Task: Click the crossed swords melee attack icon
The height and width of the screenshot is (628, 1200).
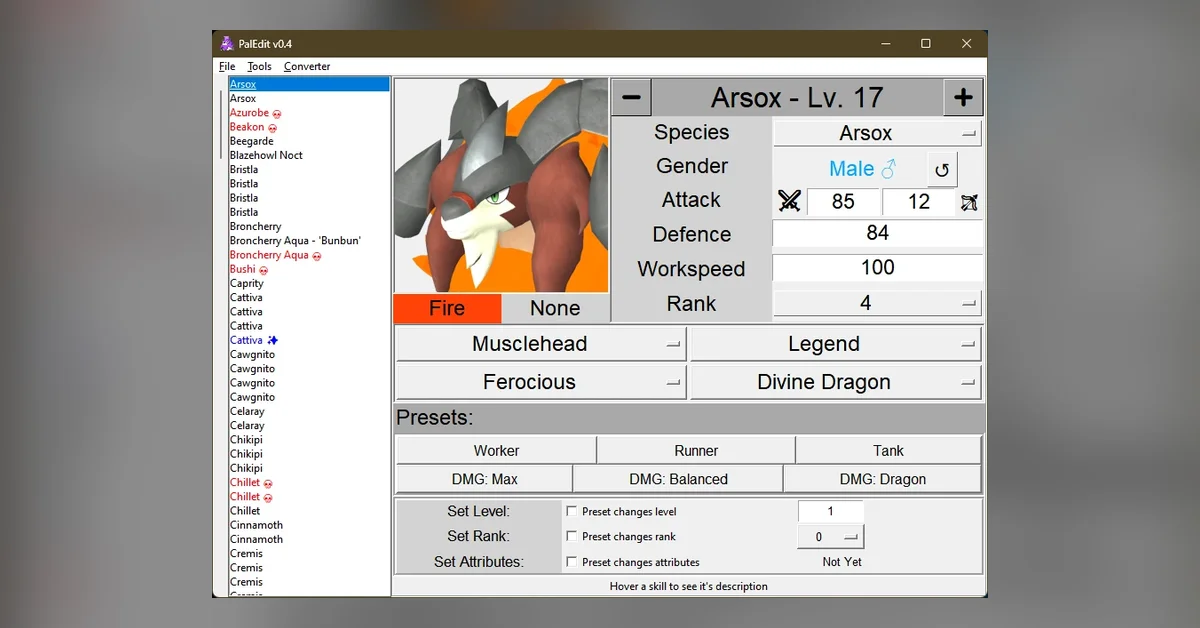Action: [789, 202]
